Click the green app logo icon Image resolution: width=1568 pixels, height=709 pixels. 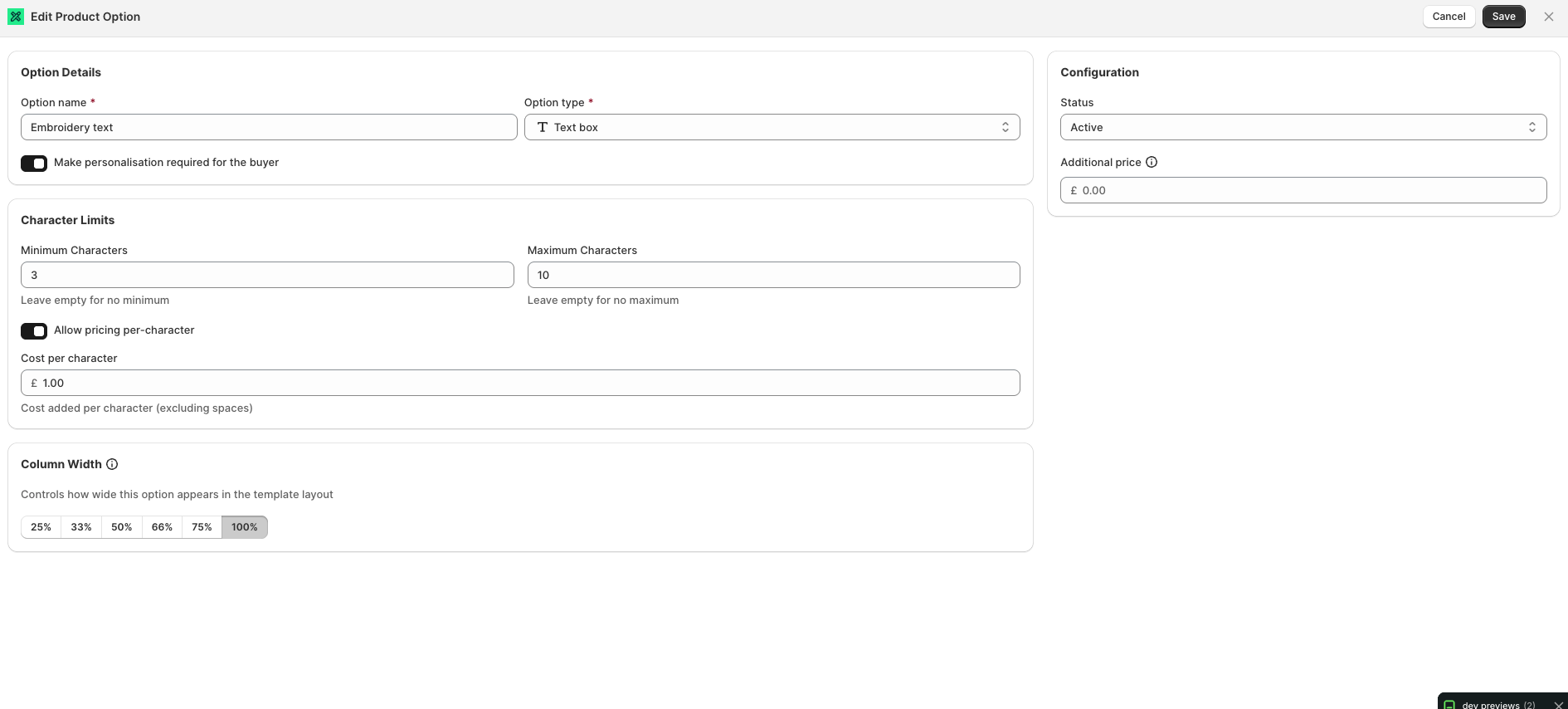click(16, 17)
